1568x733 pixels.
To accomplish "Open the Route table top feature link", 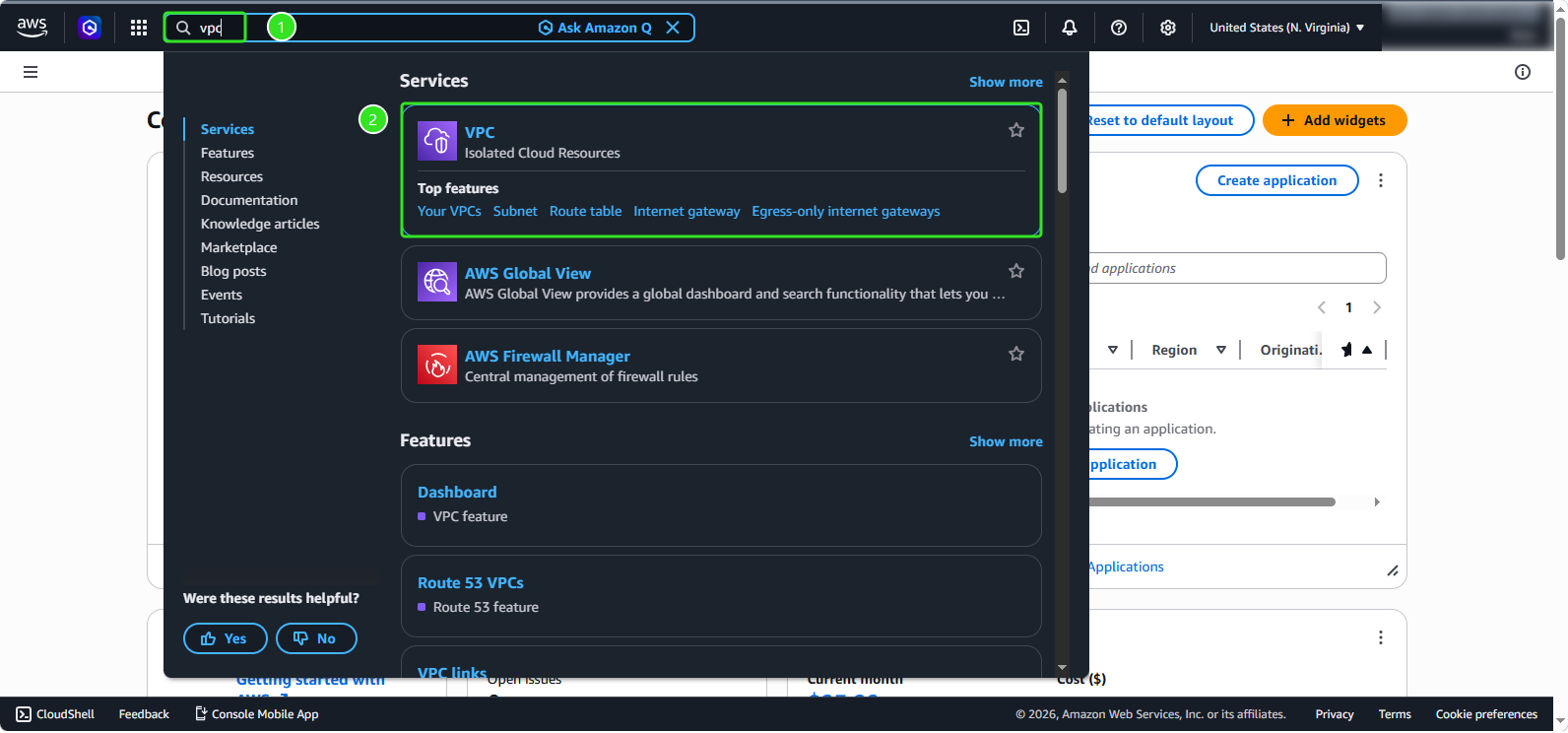I will [x=585, y=211].
